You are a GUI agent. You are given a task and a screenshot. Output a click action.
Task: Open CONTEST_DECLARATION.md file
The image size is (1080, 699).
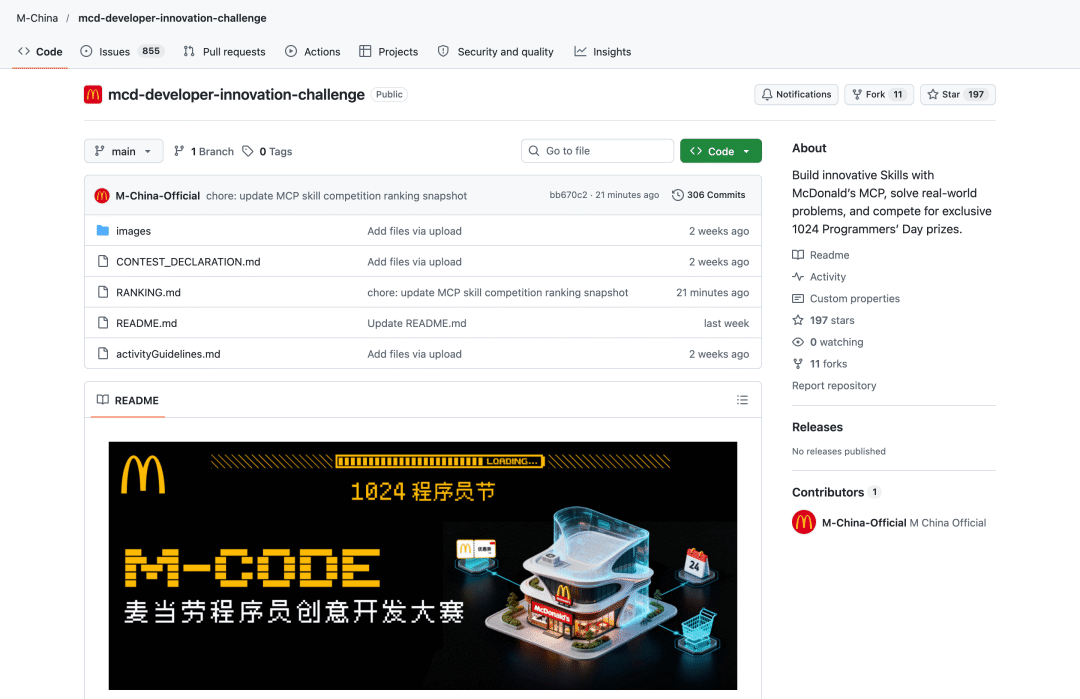(x=188, y=262)
